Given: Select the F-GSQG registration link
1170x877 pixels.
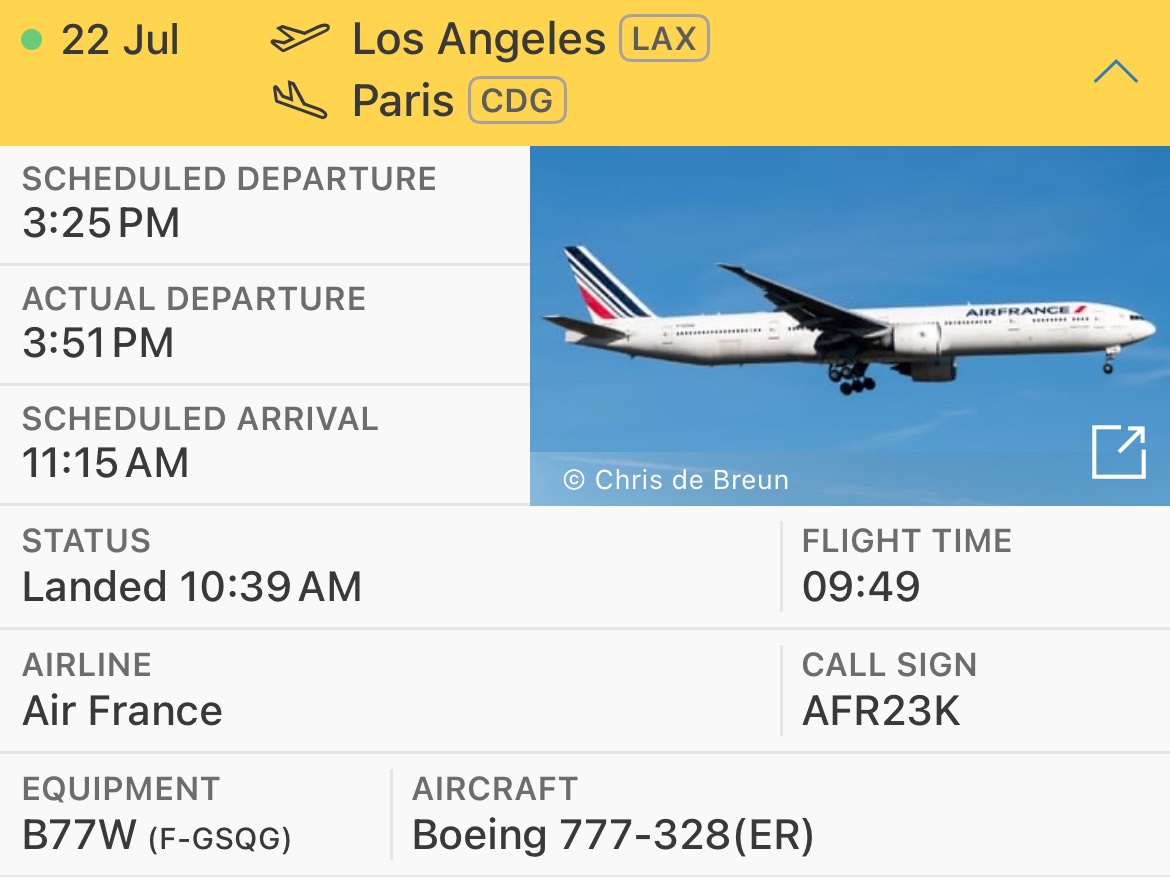Looking at the screenshot, I should [219, 839].
